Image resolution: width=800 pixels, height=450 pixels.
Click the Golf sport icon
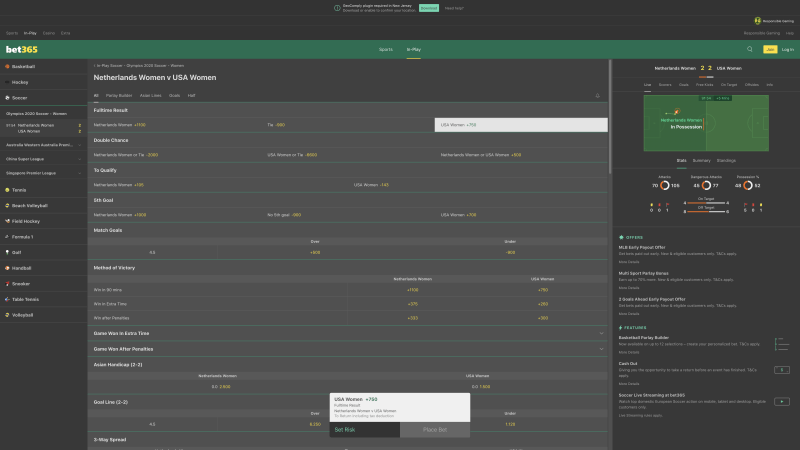pos(8,252)
